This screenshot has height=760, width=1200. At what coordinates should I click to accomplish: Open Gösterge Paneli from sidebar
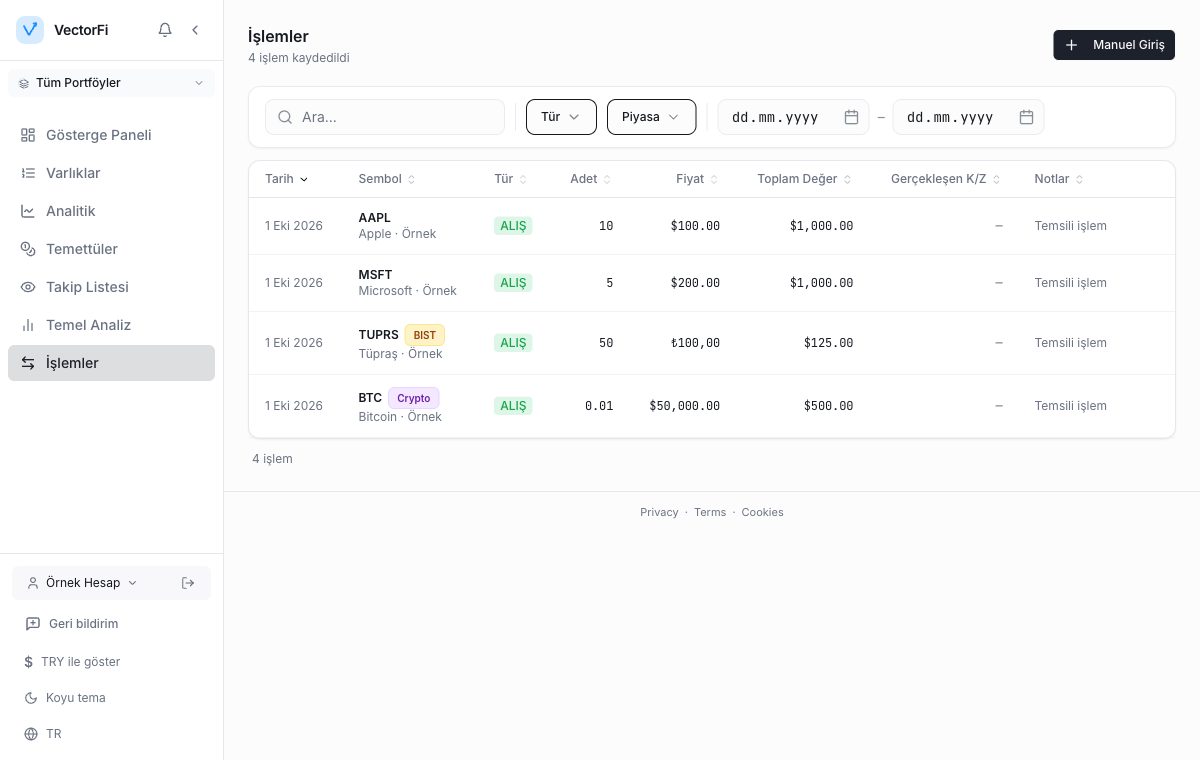point(111,135)
